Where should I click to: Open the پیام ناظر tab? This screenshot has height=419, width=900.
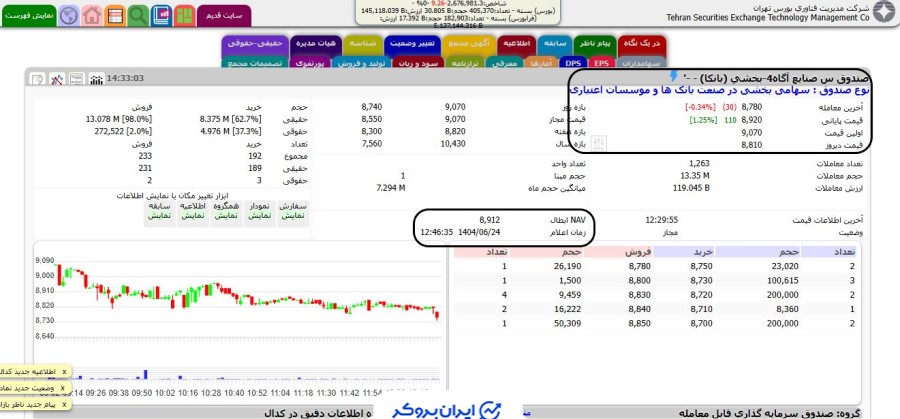coord(595,44)
